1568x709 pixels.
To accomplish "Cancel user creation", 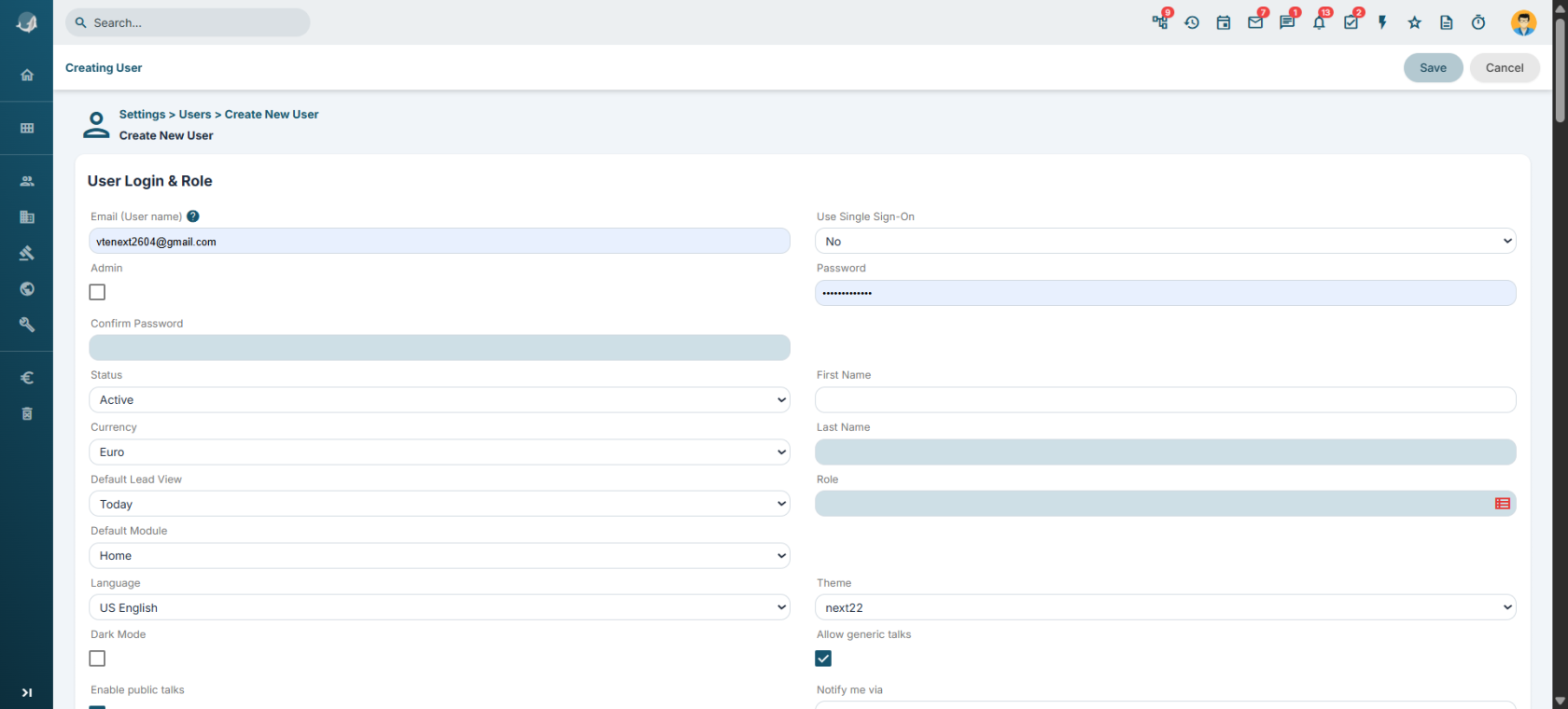I will (x=1505, y=67).
